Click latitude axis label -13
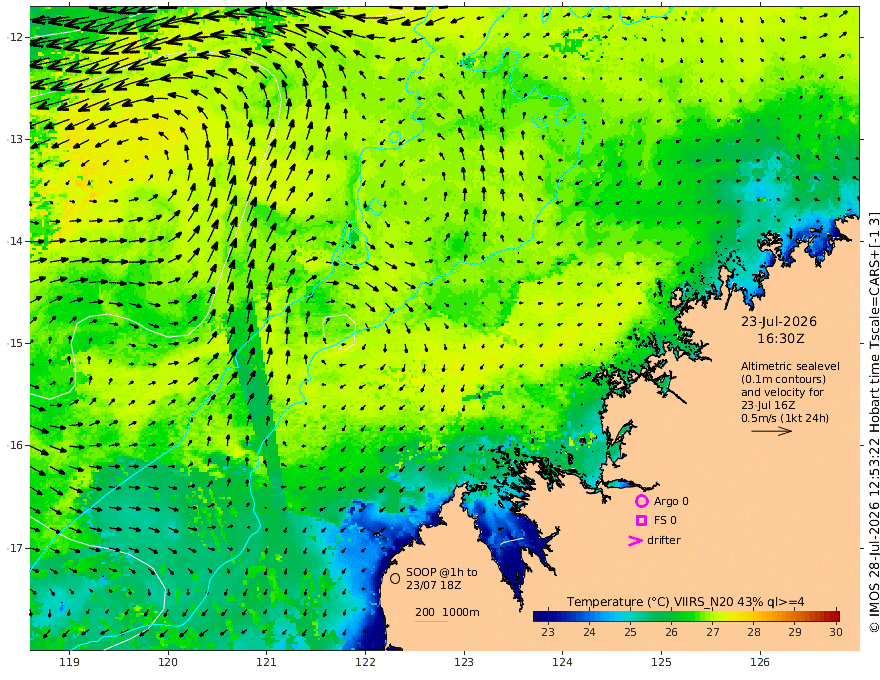The image size is (880, 680). 15,139
